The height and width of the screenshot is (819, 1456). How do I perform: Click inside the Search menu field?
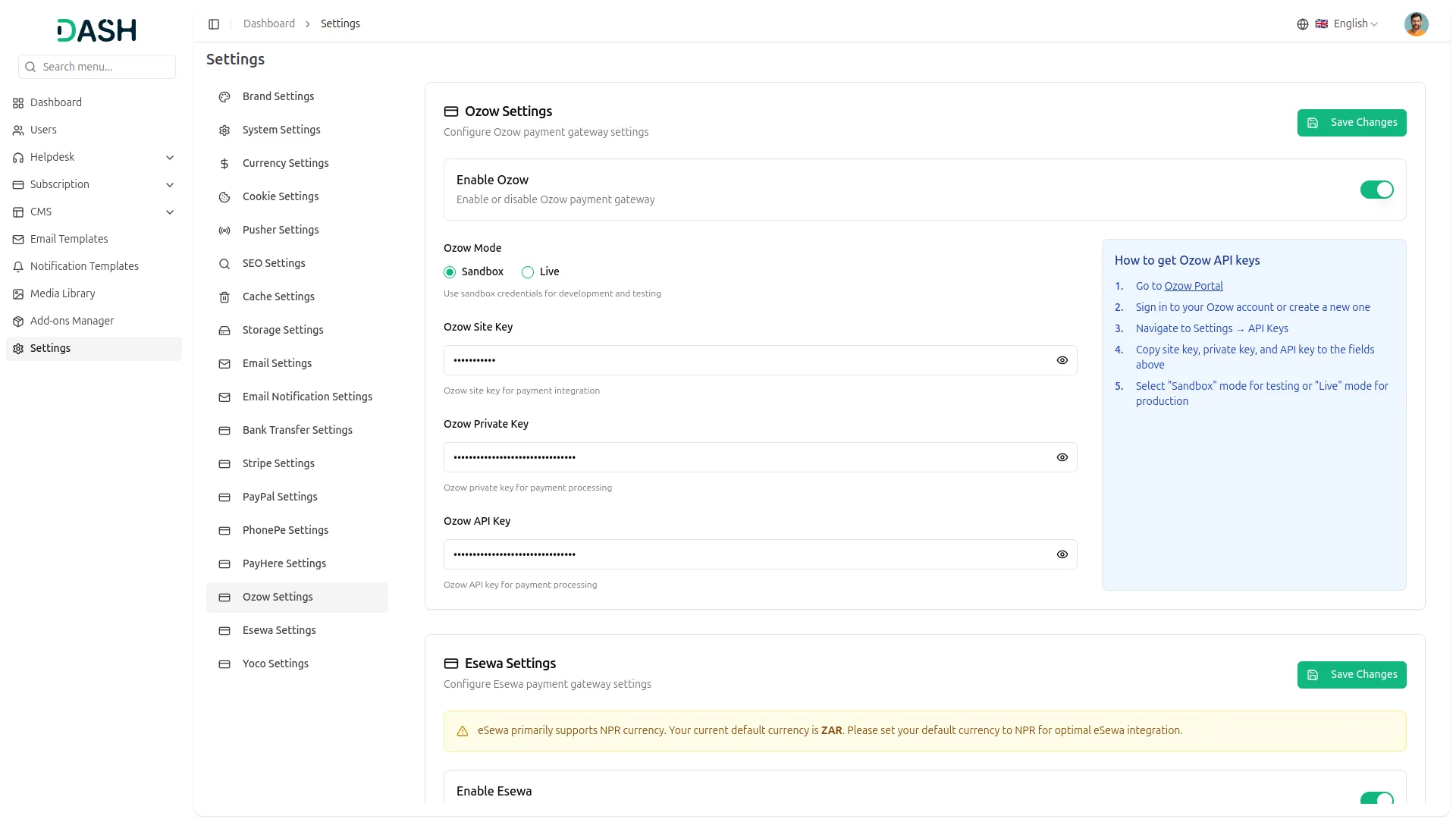[97, 67]
